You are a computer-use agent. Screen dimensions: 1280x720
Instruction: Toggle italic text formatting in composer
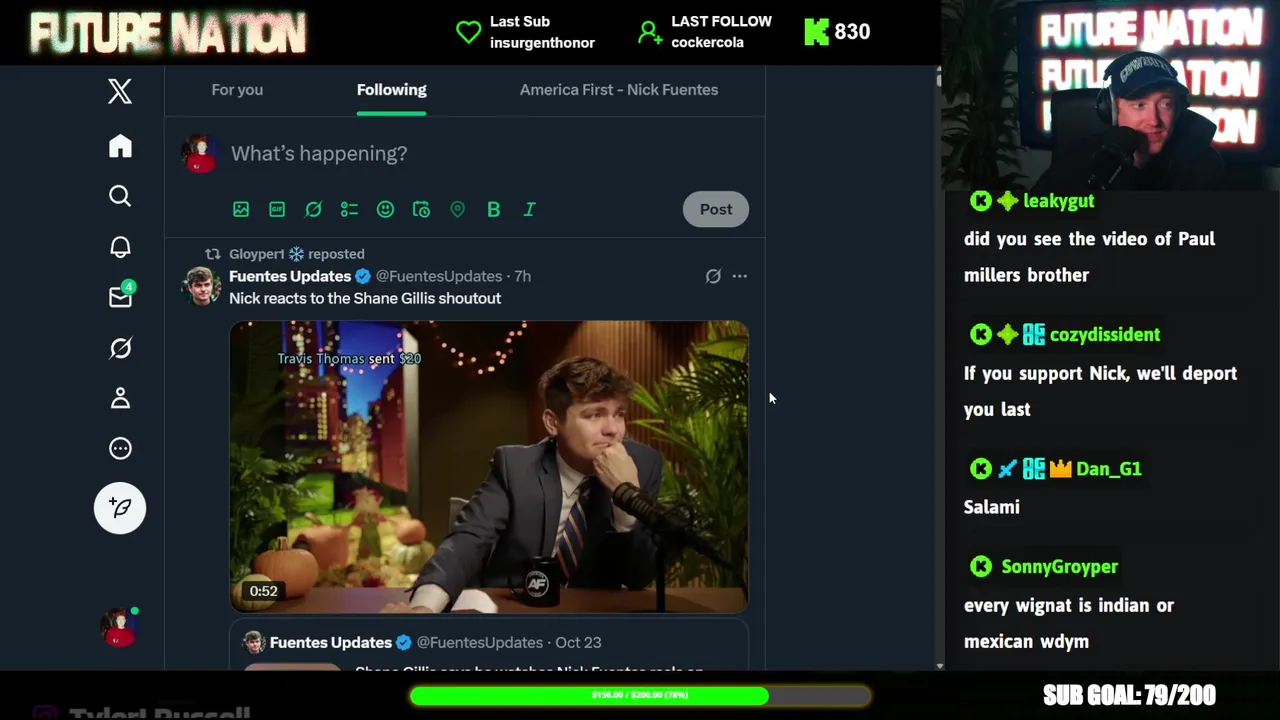[529, 209]
